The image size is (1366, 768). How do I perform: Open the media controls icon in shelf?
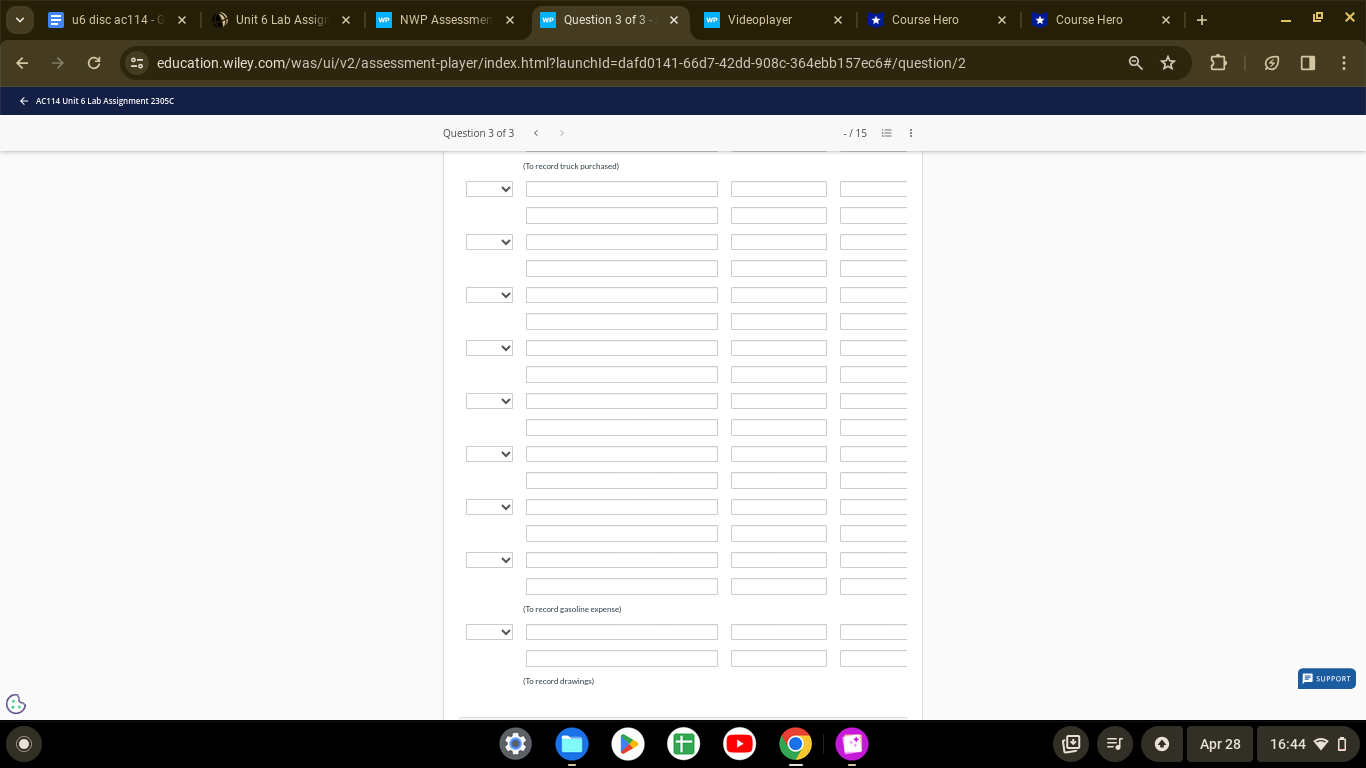pos(1113,744)
